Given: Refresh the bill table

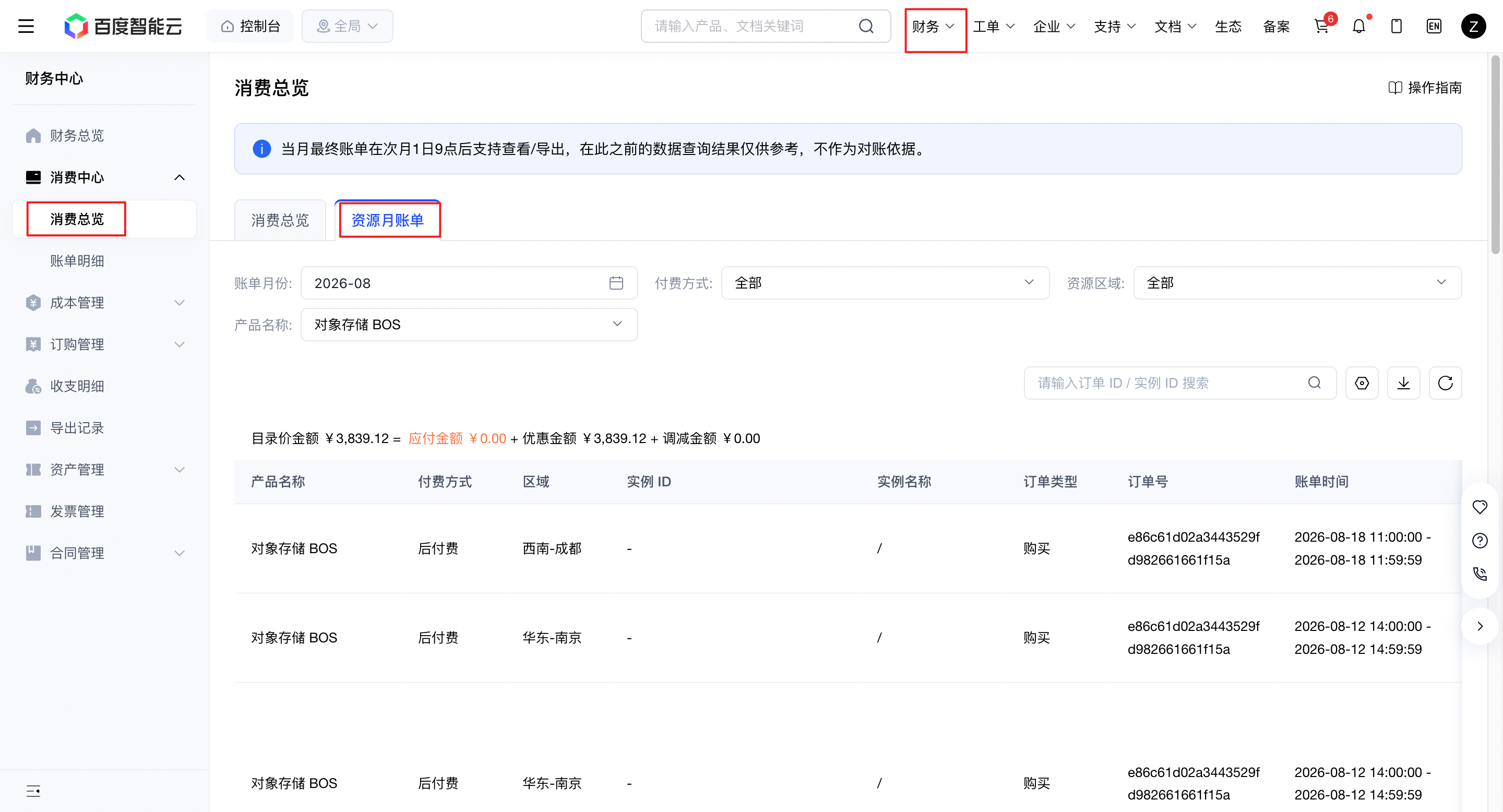Looking at the screenshot, I should [1445, 383].
